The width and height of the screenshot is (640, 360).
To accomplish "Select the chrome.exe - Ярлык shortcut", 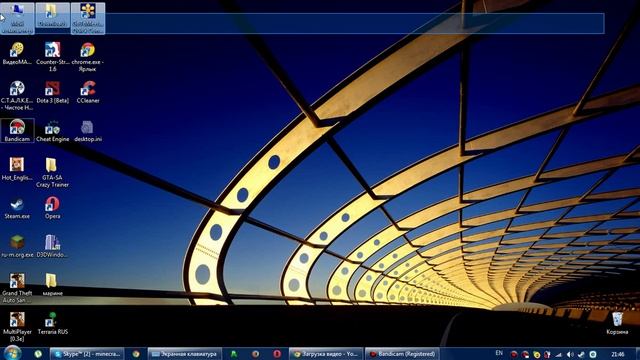I will pyautogui.click(x=87, y=57).
